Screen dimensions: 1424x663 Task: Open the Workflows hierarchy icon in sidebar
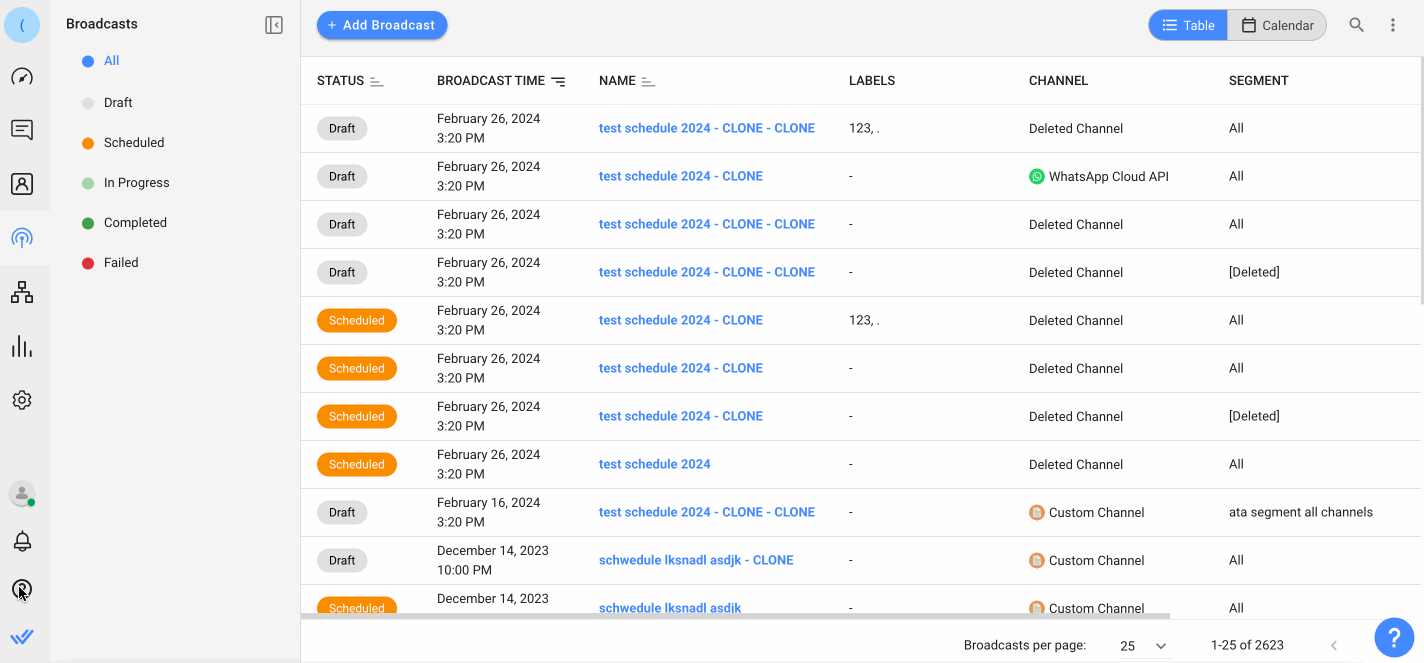22,292
